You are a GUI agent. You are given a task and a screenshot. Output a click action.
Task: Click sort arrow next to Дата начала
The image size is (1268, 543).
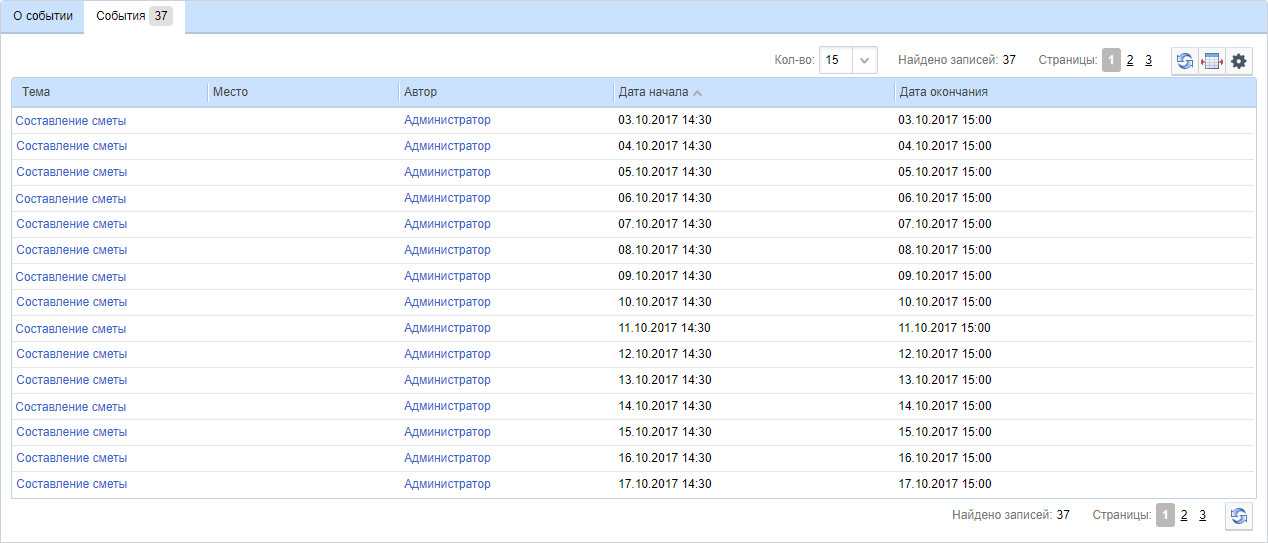[698, 93]
